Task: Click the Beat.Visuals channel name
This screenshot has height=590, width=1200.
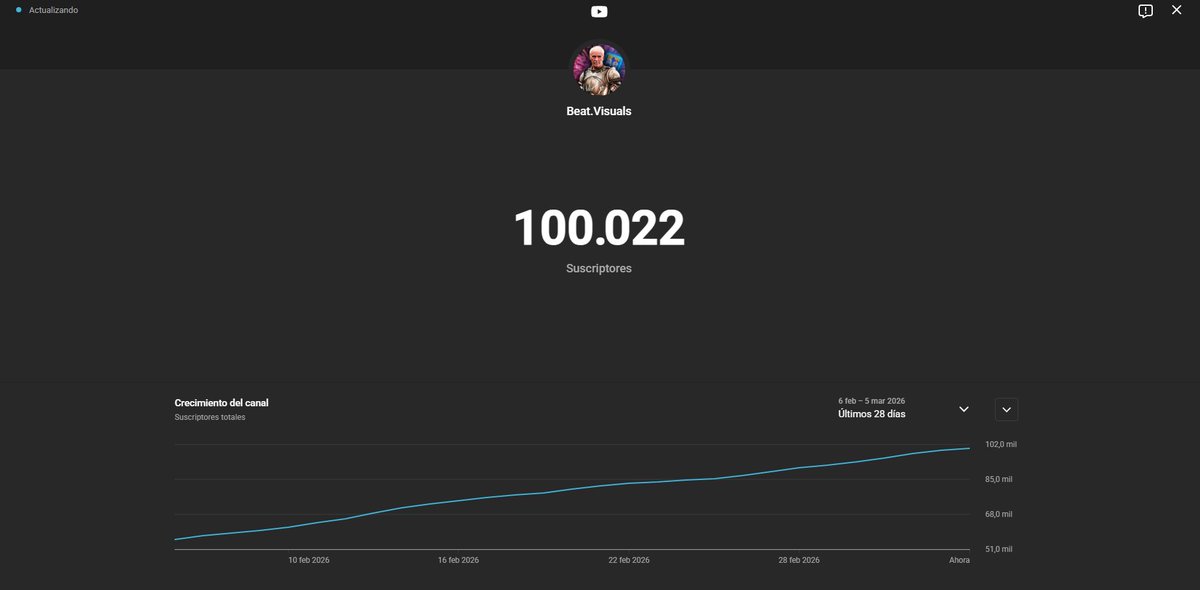Action: pos(599,111)
